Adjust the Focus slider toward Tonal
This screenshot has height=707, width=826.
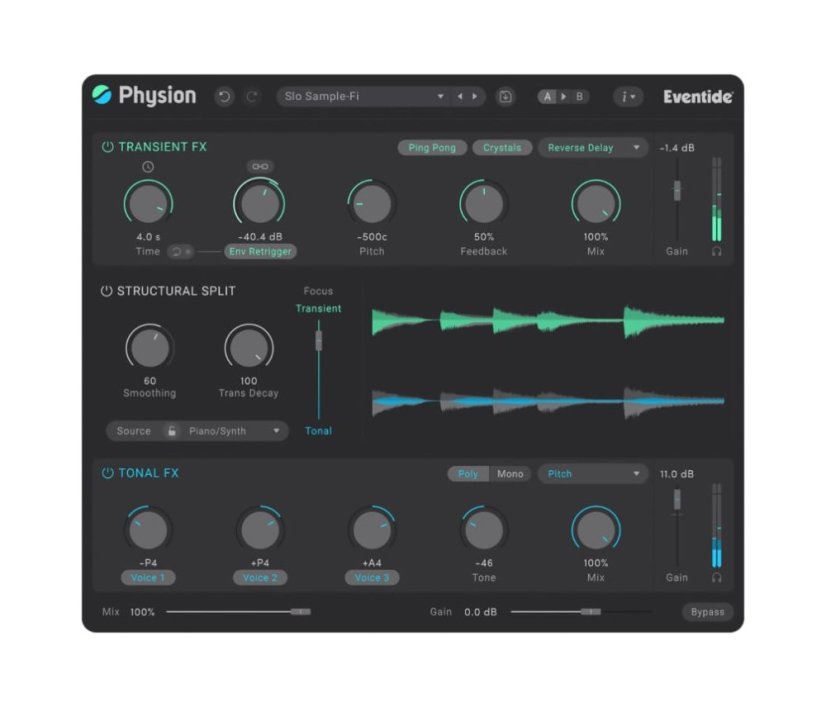(318, 400)
